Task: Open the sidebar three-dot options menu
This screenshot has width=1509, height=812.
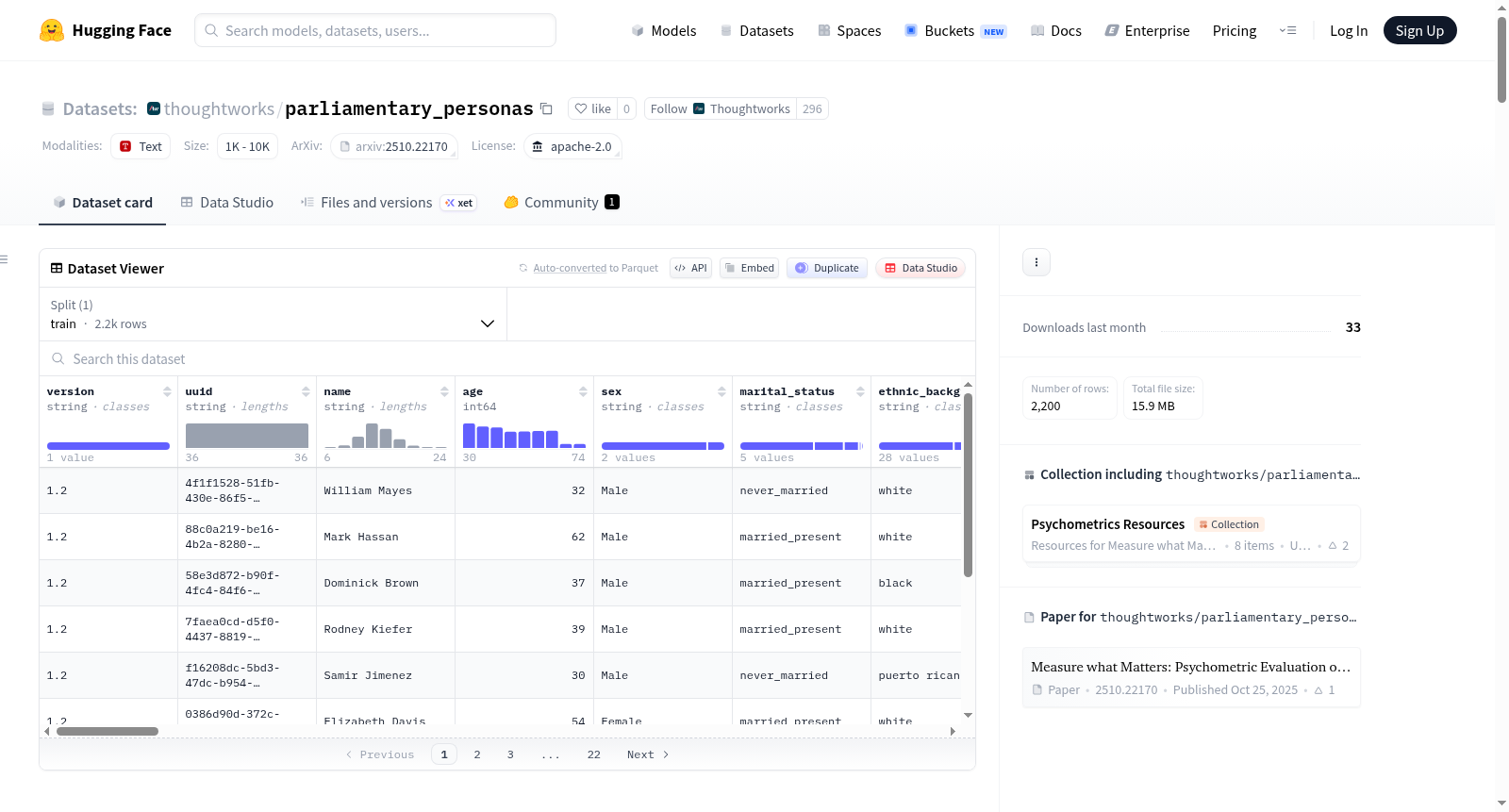Action: 1036,262
